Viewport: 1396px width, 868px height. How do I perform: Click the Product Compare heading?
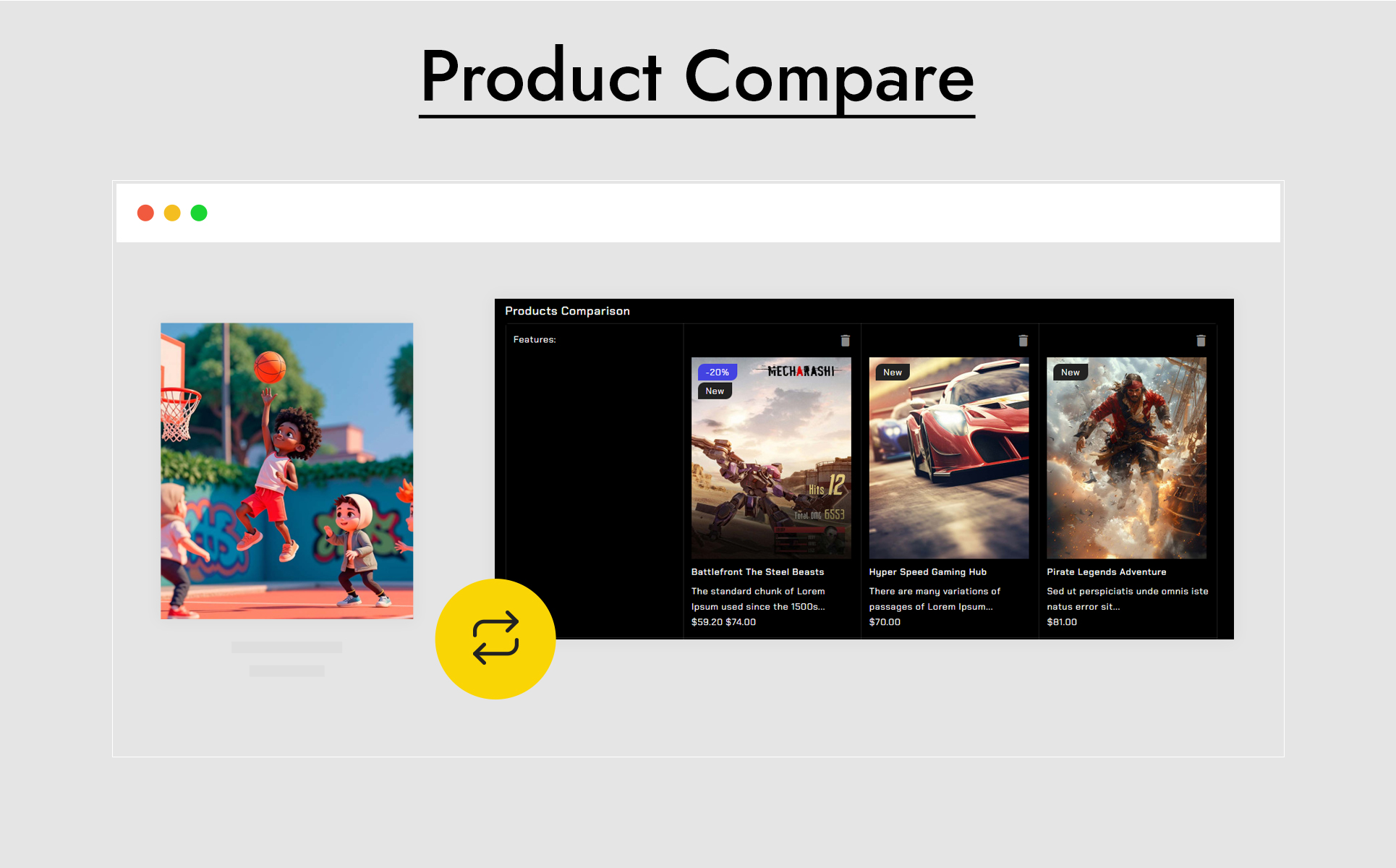(x=697, y=77)
